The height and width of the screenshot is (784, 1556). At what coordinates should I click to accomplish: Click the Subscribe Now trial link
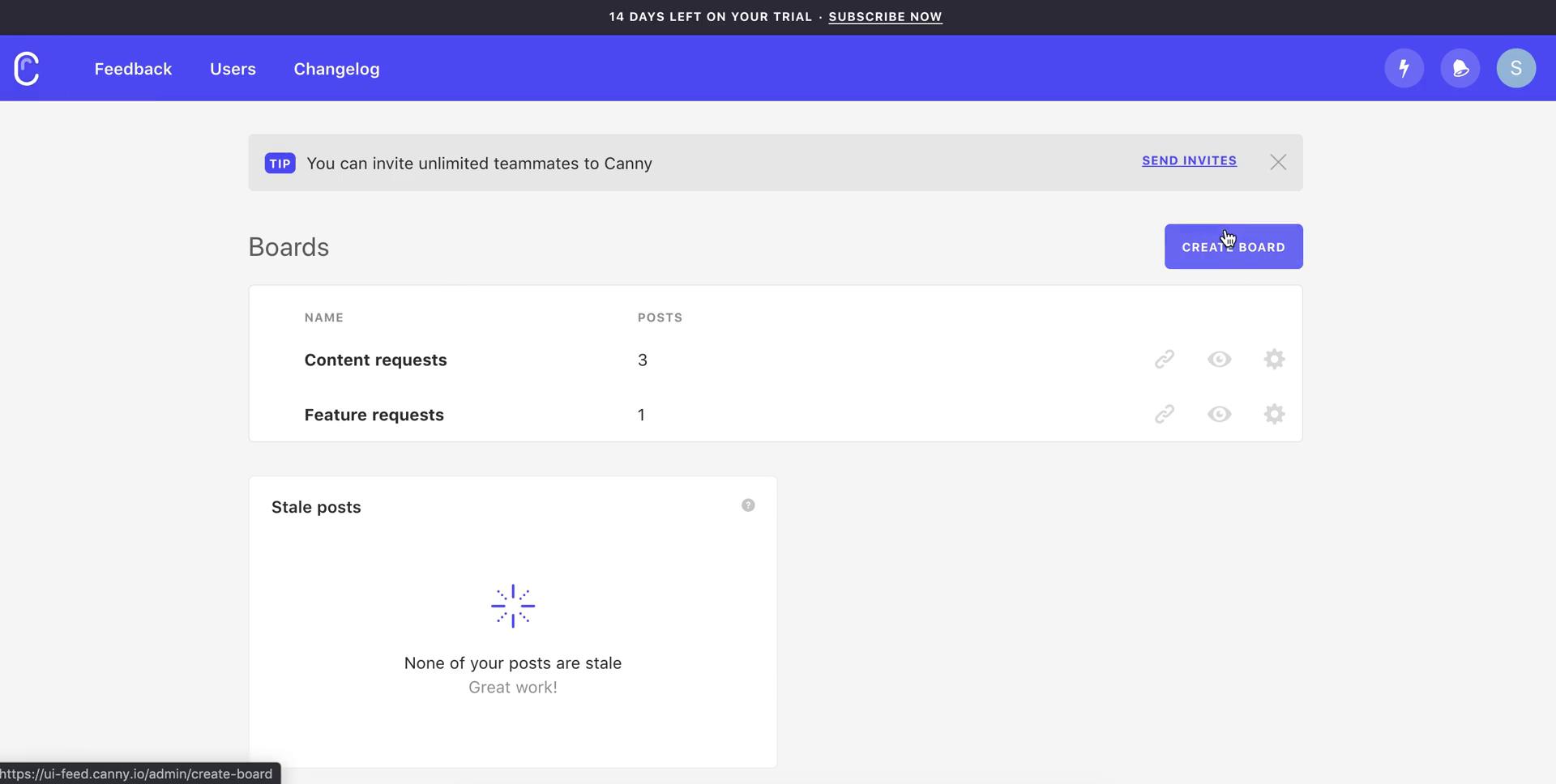point(885,17)
